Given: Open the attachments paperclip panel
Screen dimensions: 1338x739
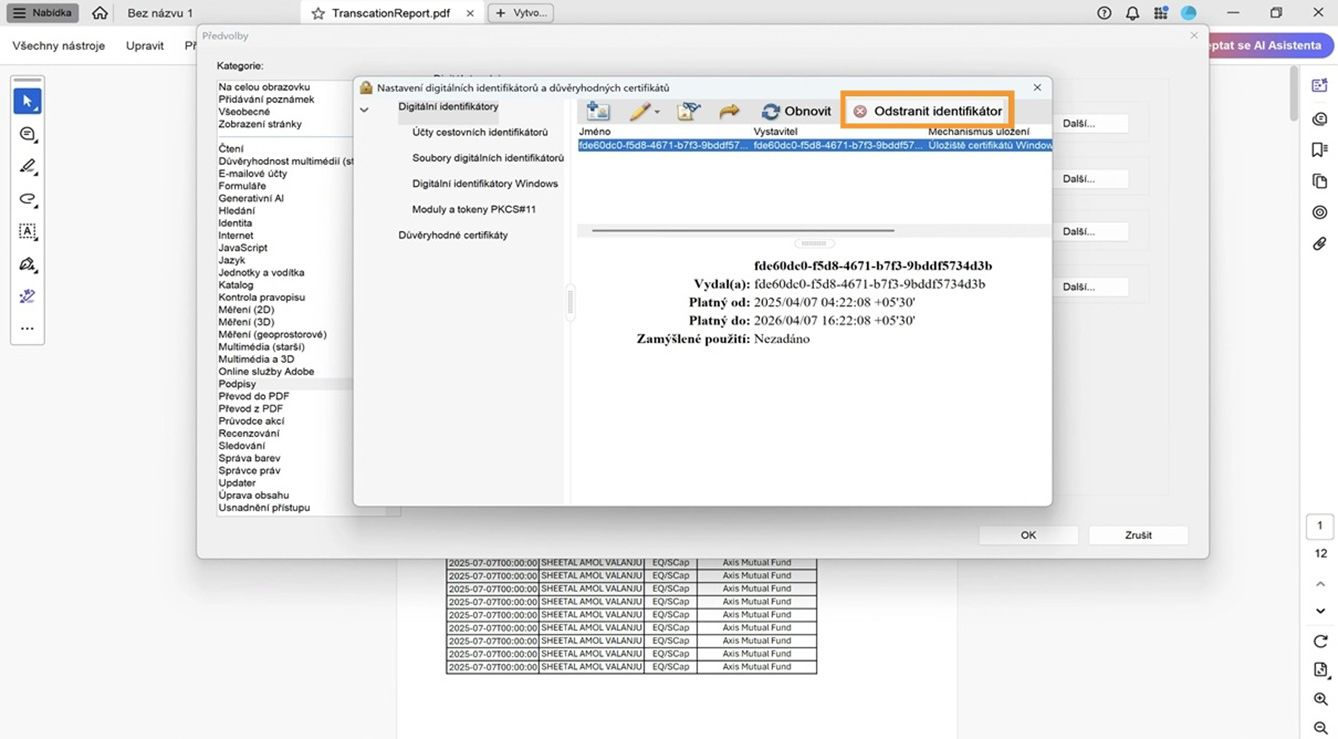Looking at the screenshot, I should point(1319,244).
